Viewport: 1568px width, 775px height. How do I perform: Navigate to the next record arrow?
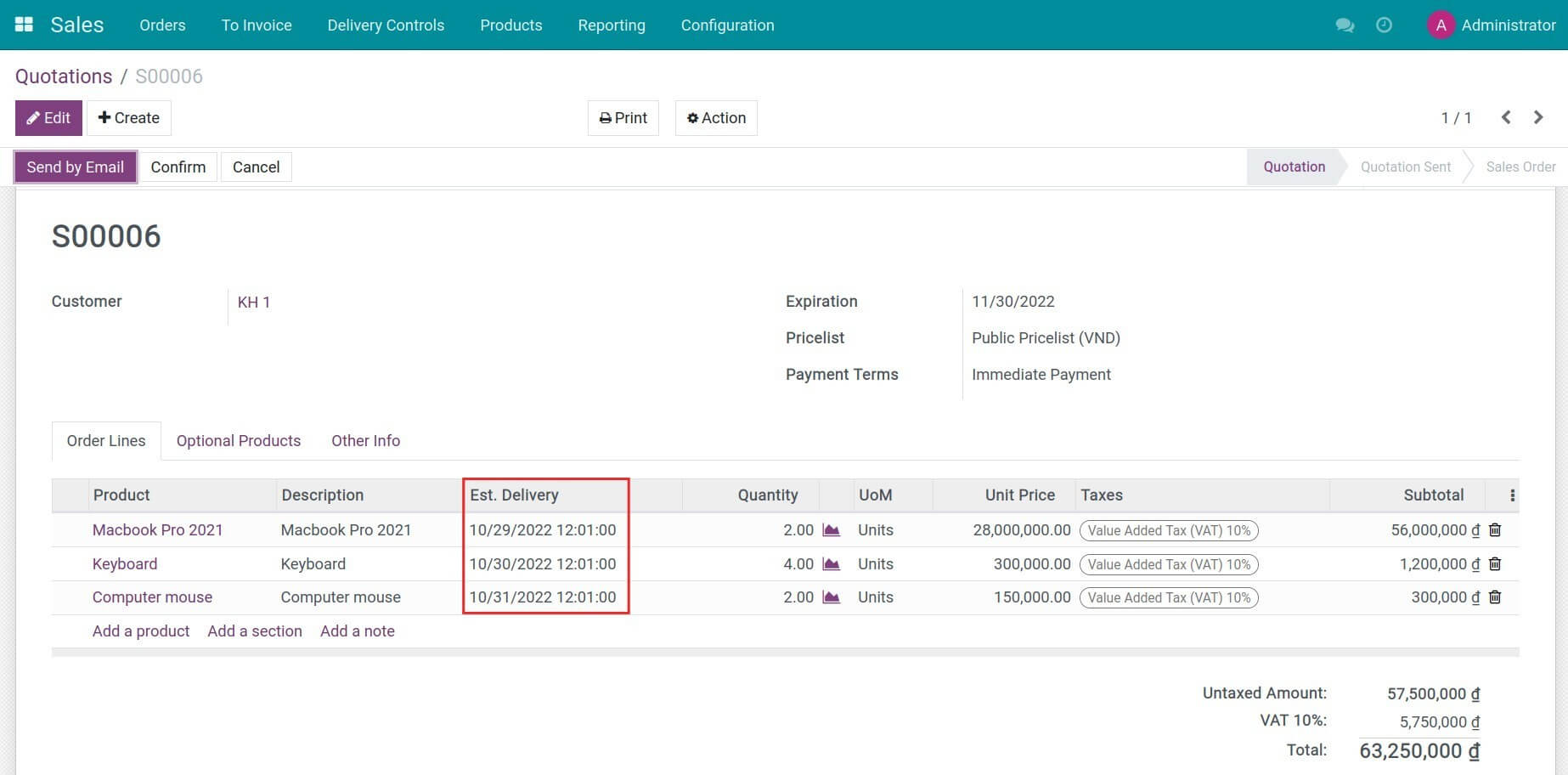pos(1537,117)
